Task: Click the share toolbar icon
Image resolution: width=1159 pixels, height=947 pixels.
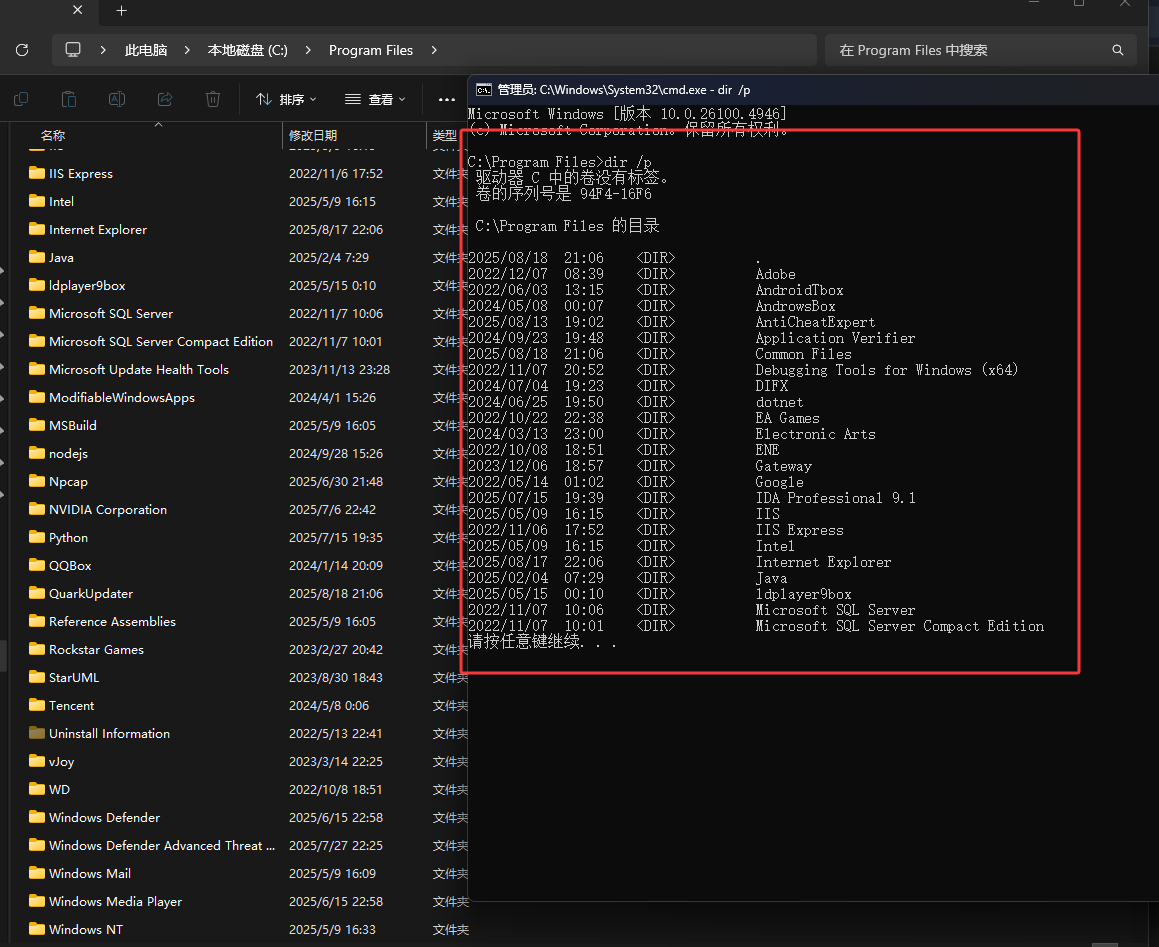Action: click(x=165, y=99)
